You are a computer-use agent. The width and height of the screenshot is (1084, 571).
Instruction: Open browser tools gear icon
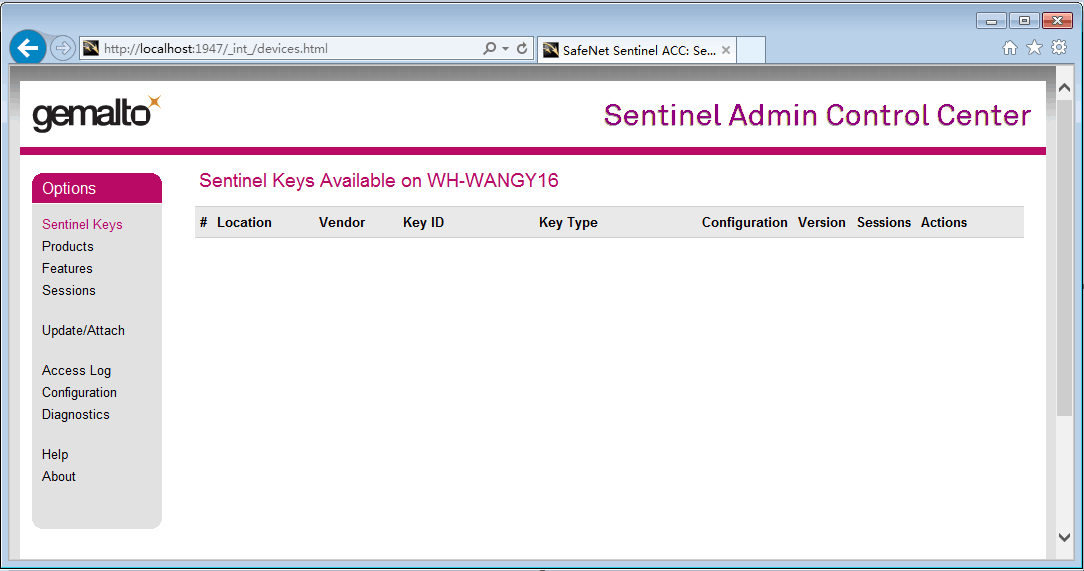click(x=1059, y=48)
